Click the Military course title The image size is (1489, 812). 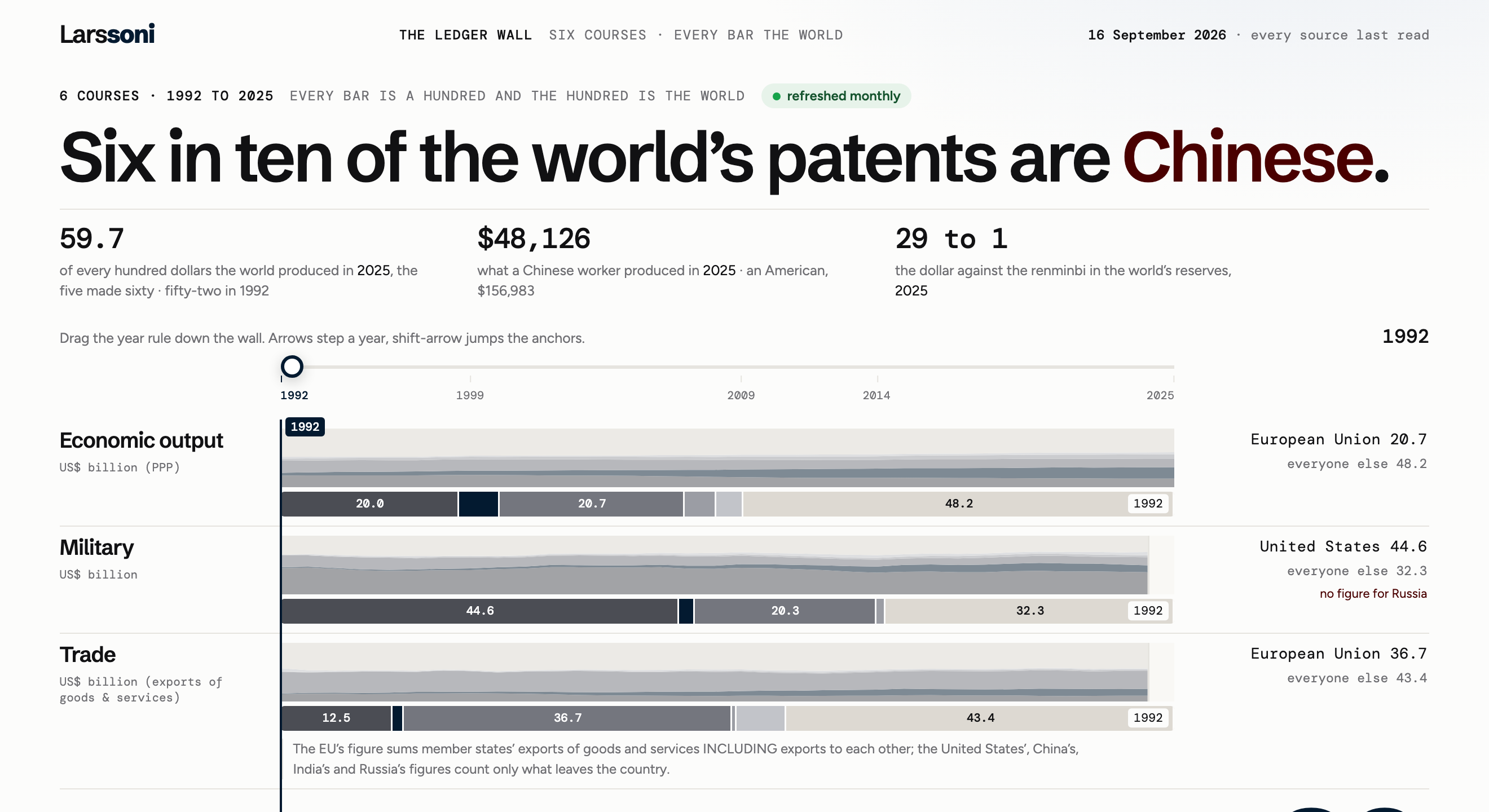coord(96,548)
